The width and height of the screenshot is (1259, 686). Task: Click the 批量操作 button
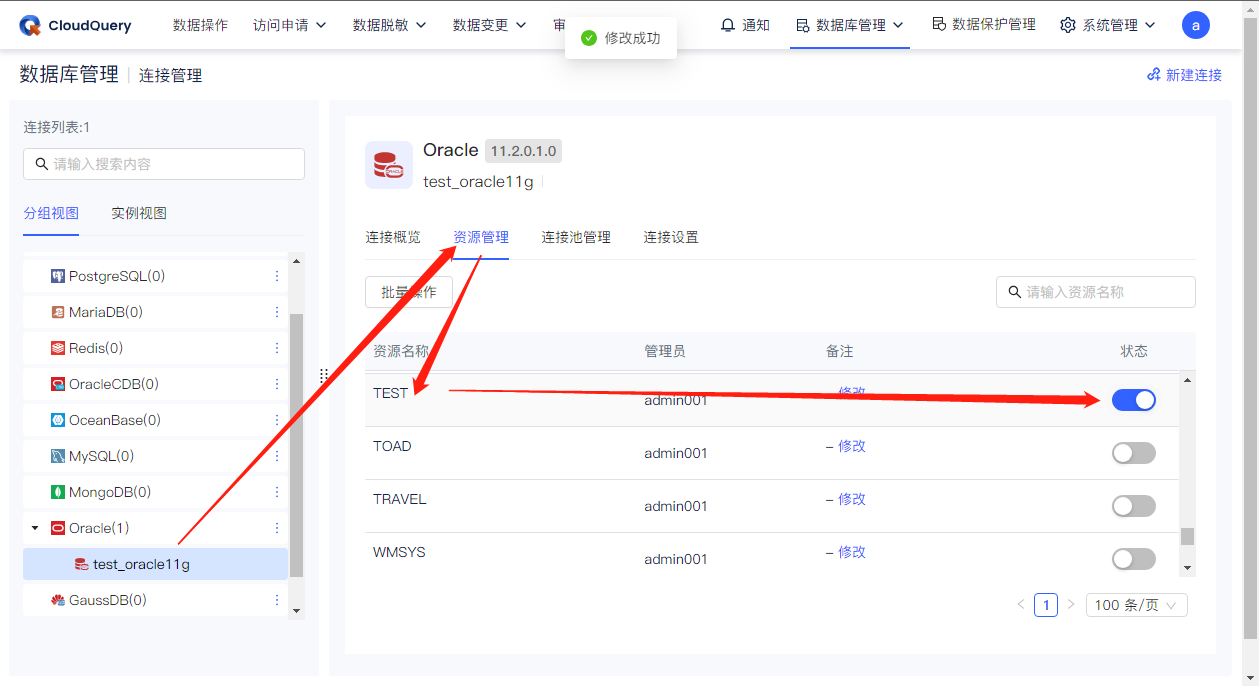click(x=409, y=292)
